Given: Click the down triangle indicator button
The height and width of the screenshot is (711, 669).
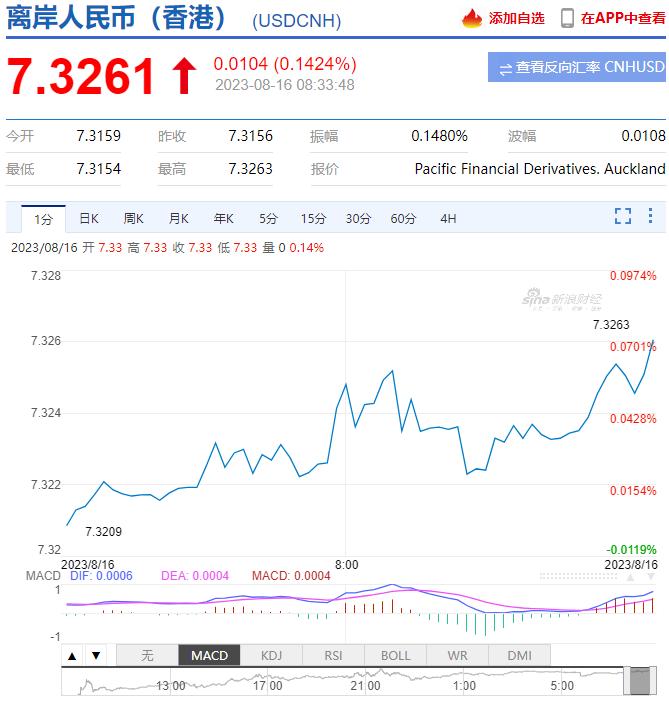Looking at the screenshot, I should coord(96,656).
